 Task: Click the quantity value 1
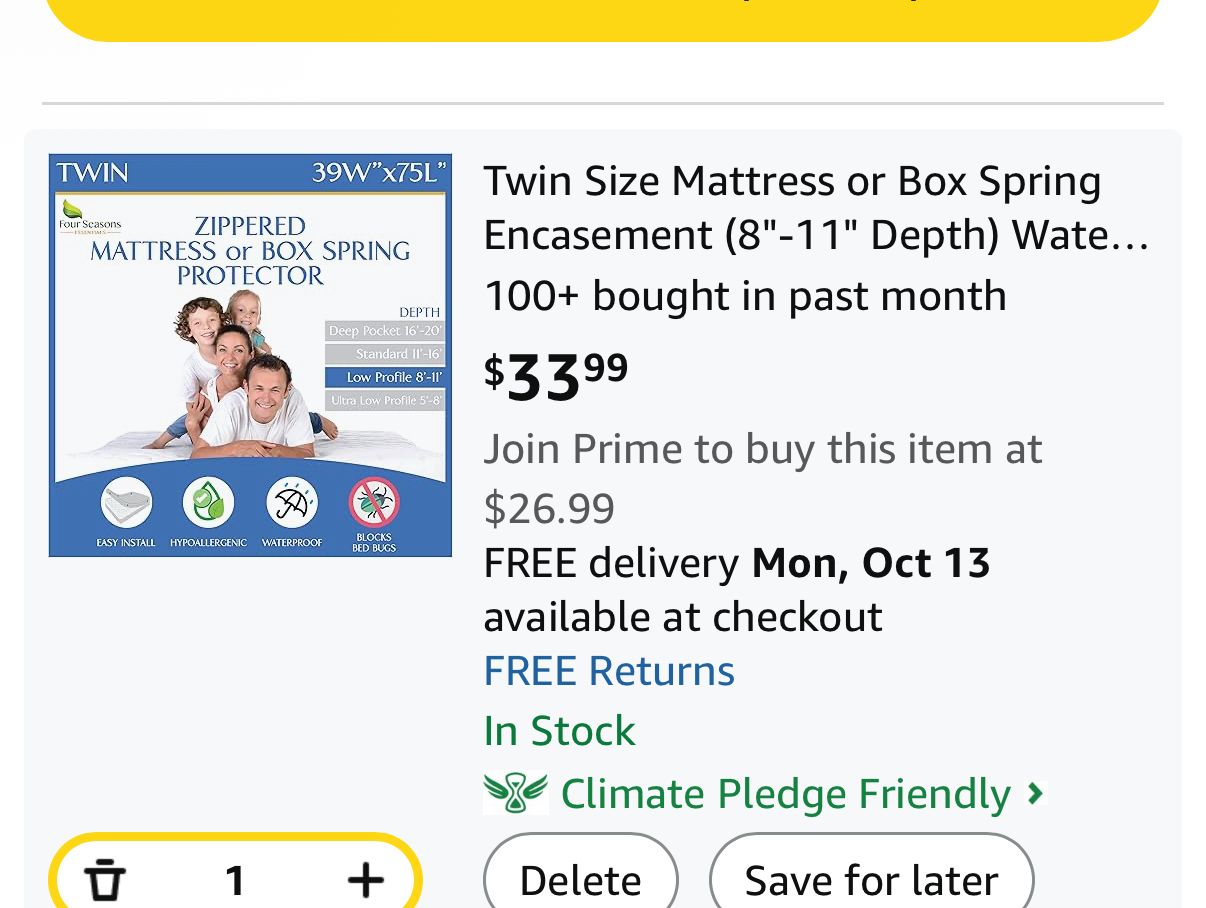click(235, 880)
